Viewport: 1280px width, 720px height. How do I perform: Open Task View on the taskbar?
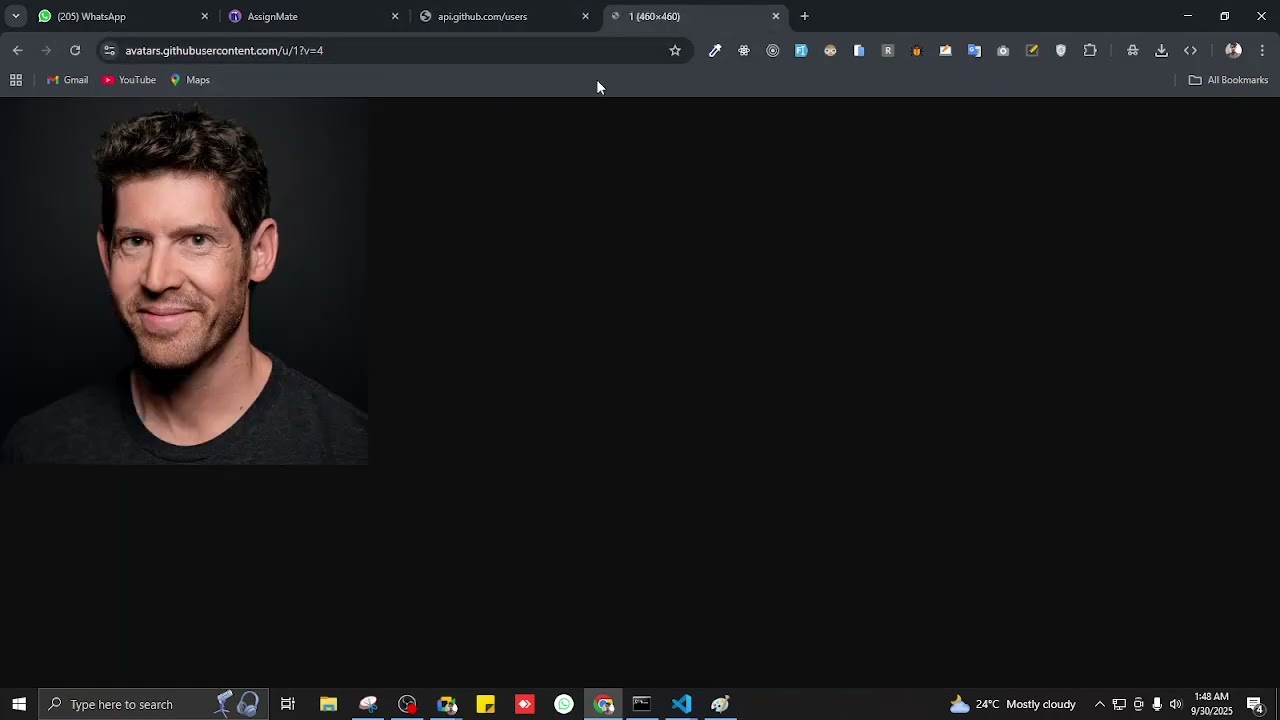tap(288, 704)
